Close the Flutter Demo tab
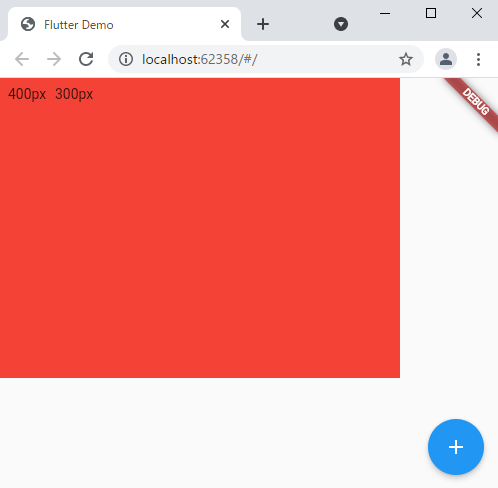This screenshot has height=488, width=498. (x=225, y=24)
